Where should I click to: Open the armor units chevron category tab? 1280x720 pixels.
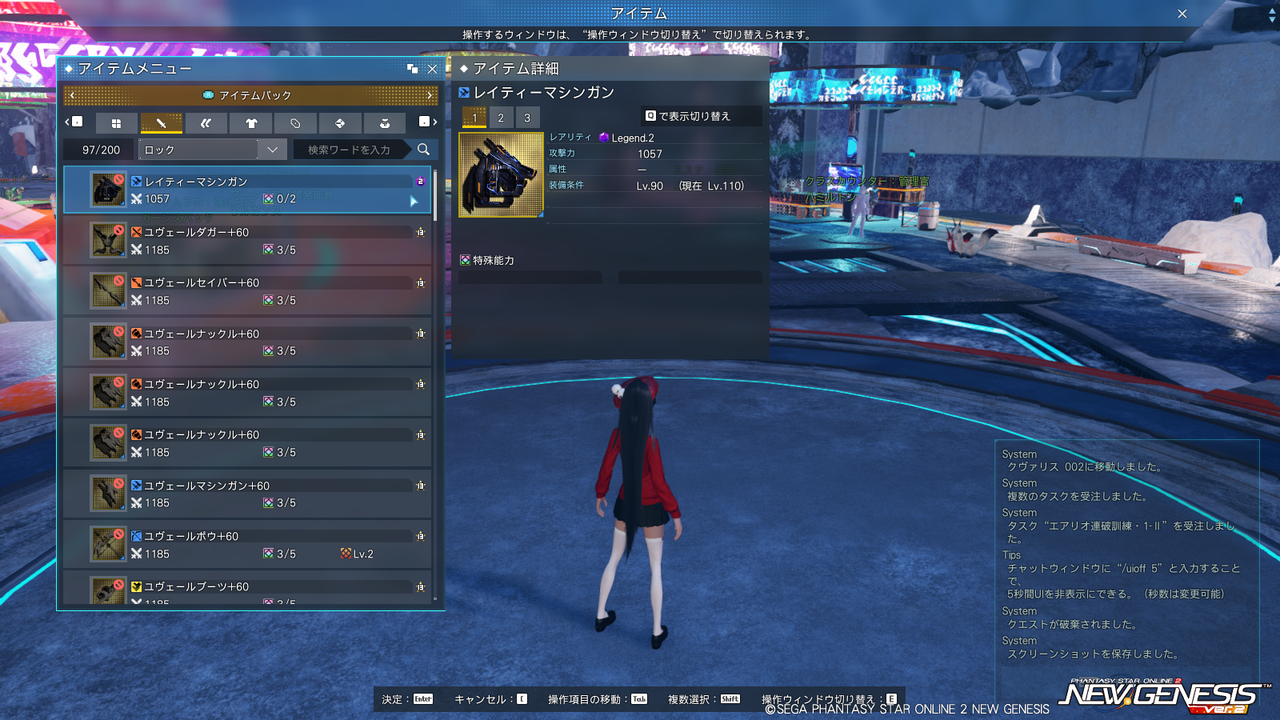click(206, 123)
